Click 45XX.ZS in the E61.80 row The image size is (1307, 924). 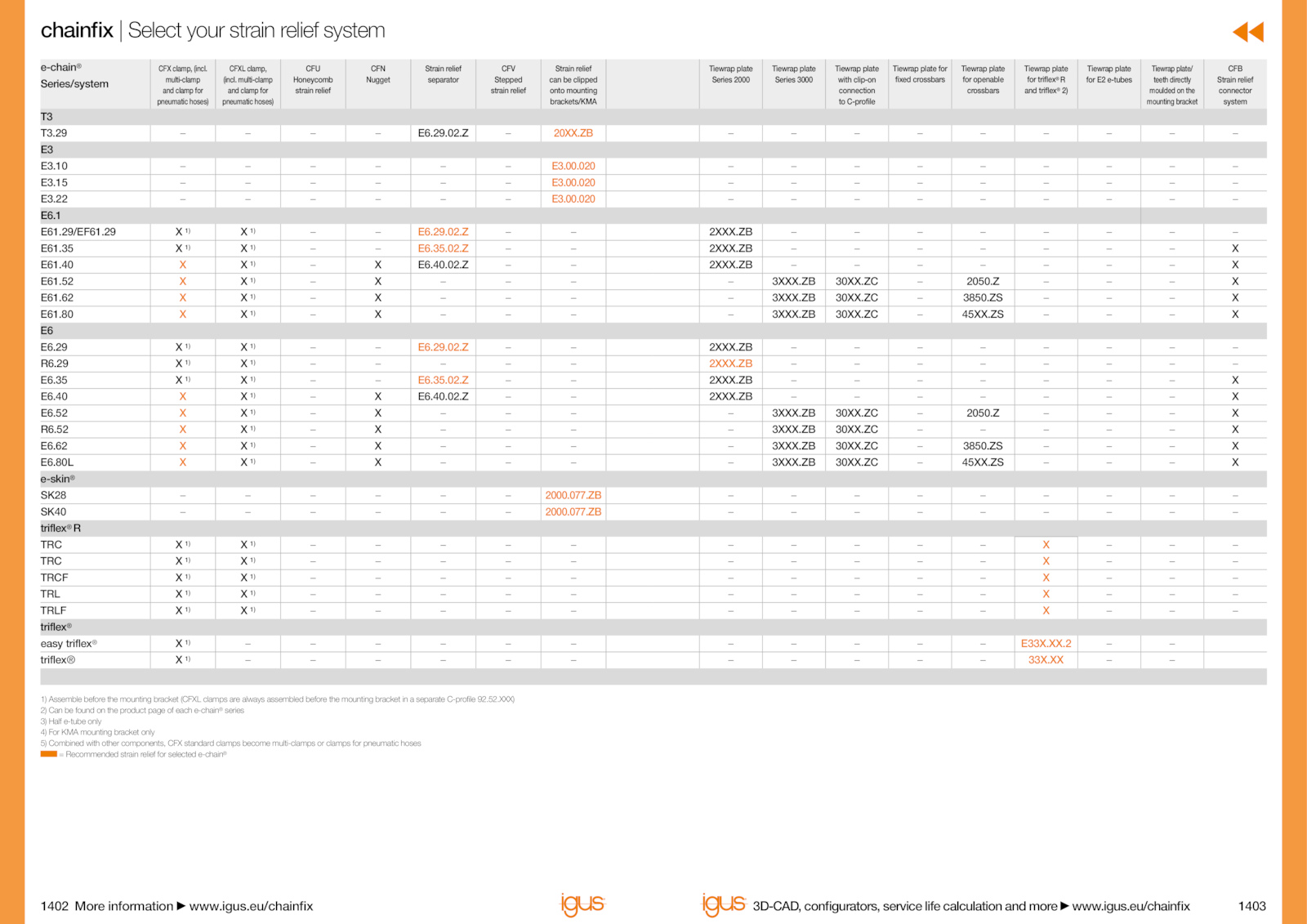tap(983, 315)
